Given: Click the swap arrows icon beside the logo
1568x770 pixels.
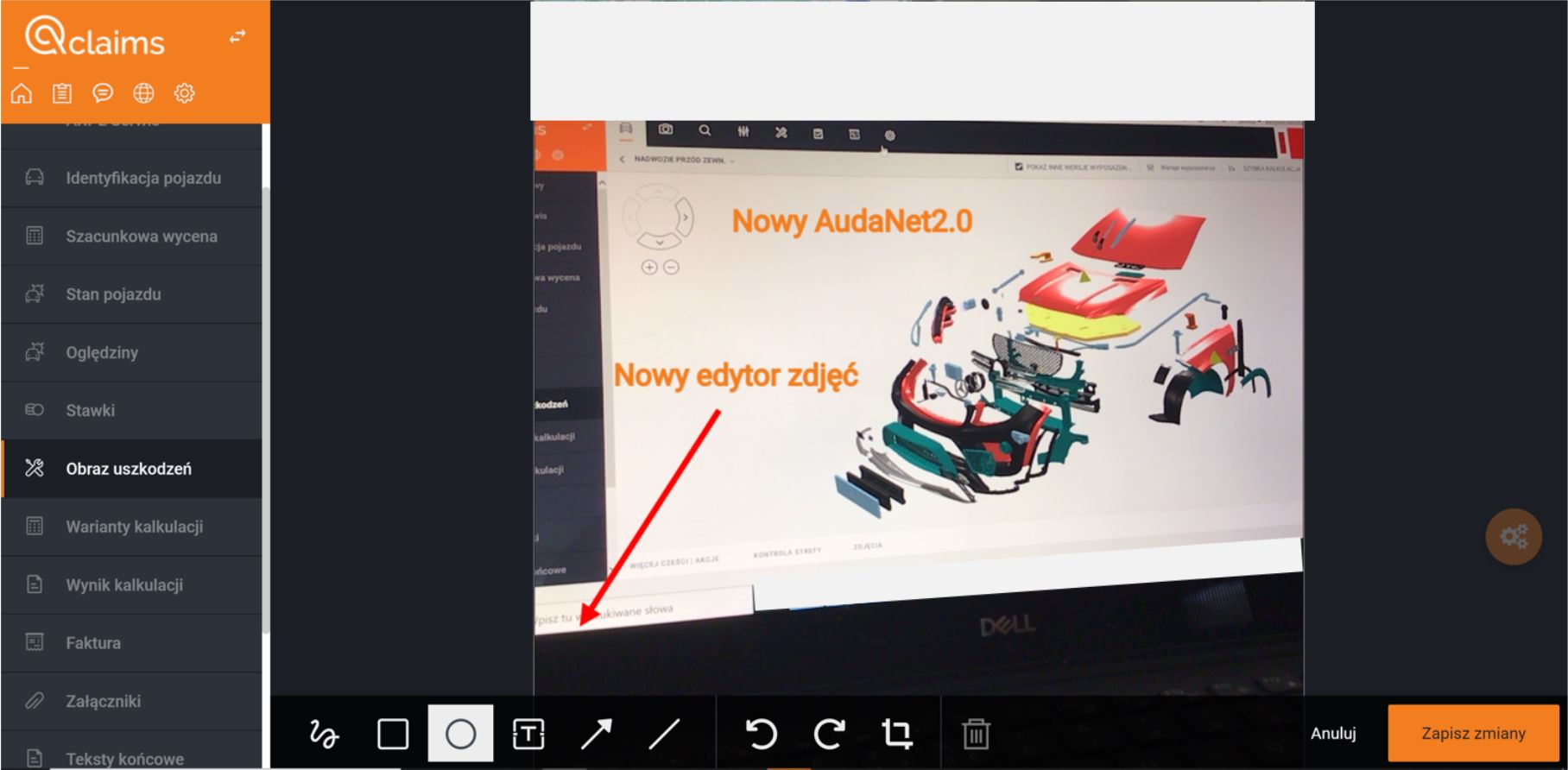Looking at the screenshot, I should (x=237, y=37).
